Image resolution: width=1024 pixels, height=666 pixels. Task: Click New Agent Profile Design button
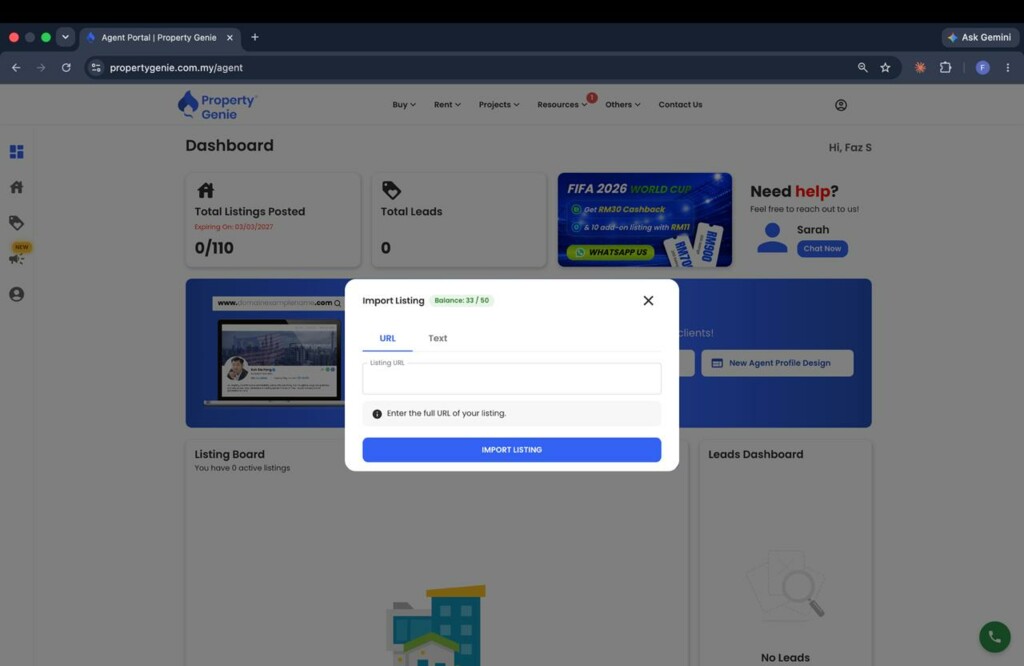pyautogui.click(x=777, y=363)
